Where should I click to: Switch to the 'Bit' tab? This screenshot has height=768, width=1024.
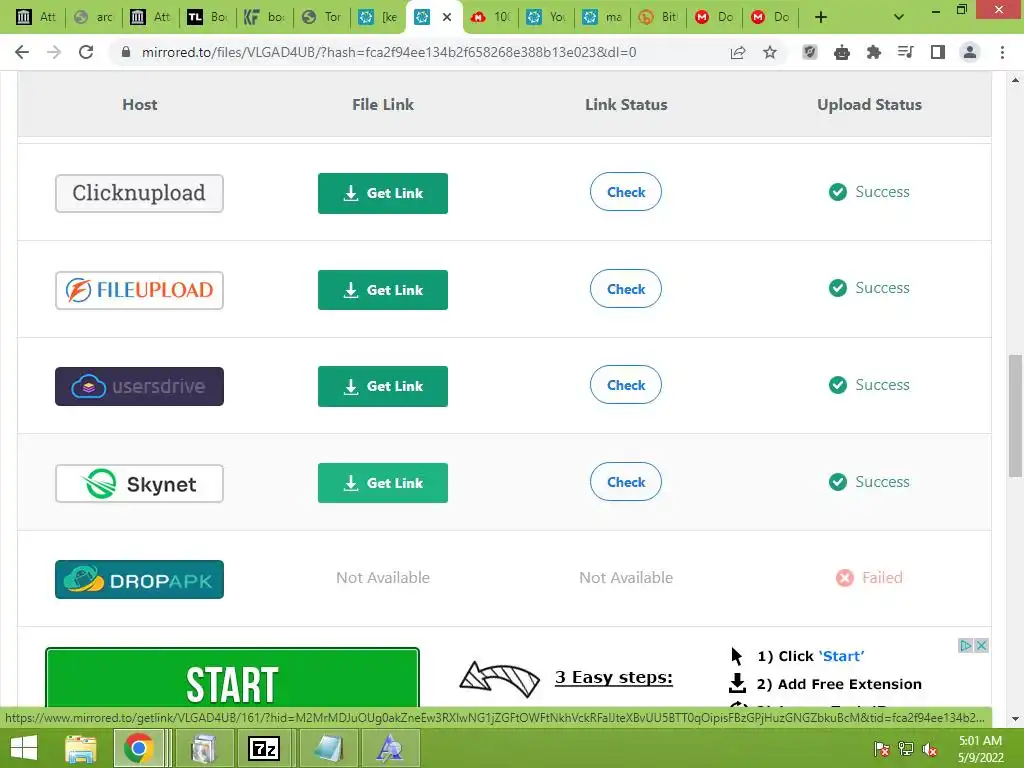click(659, 17)
